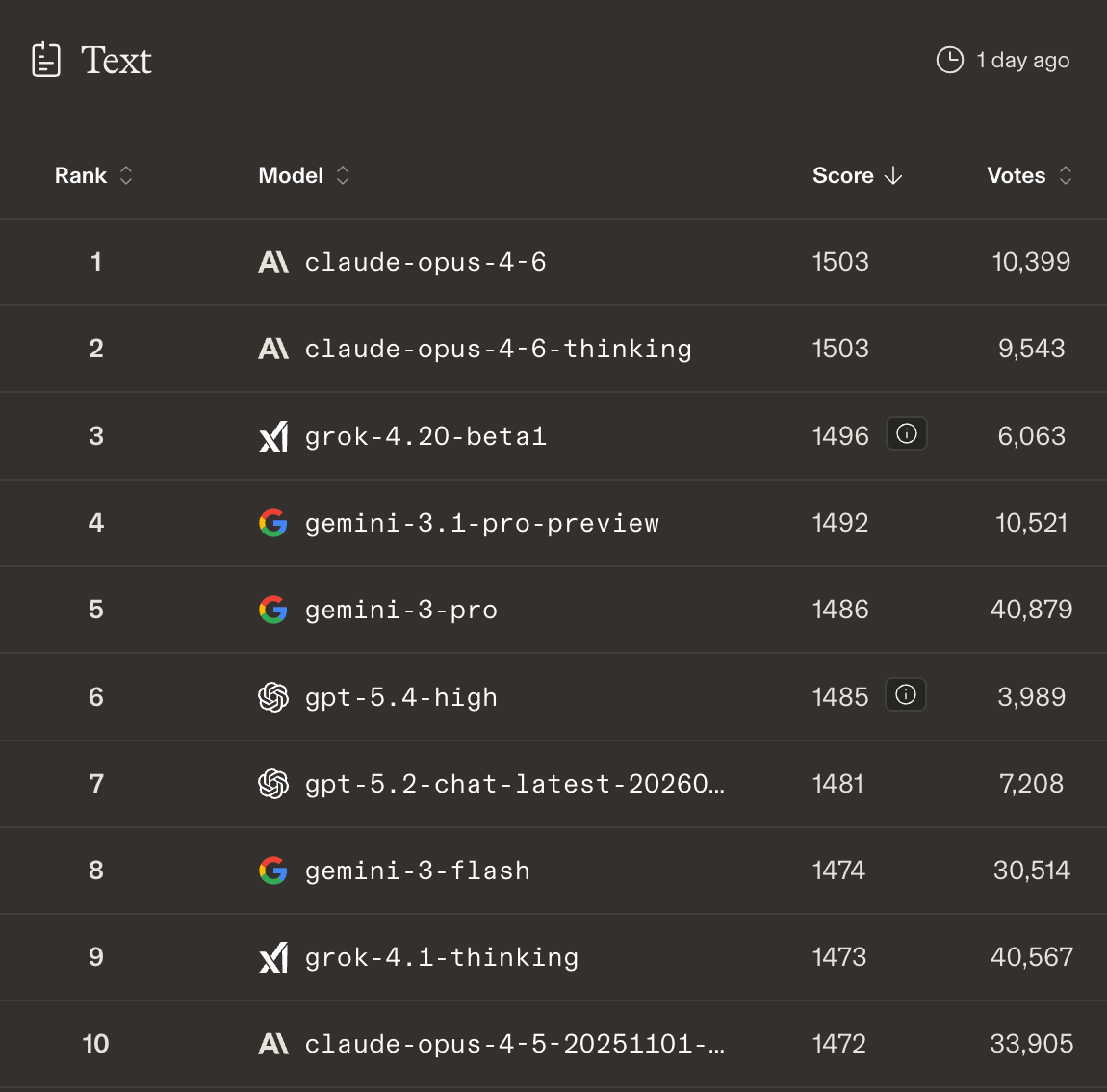Click OpenAI logo beside gpt-5.4-high
The image size is (1107, 1092).
pyautogui.click(x=273, y=697)
